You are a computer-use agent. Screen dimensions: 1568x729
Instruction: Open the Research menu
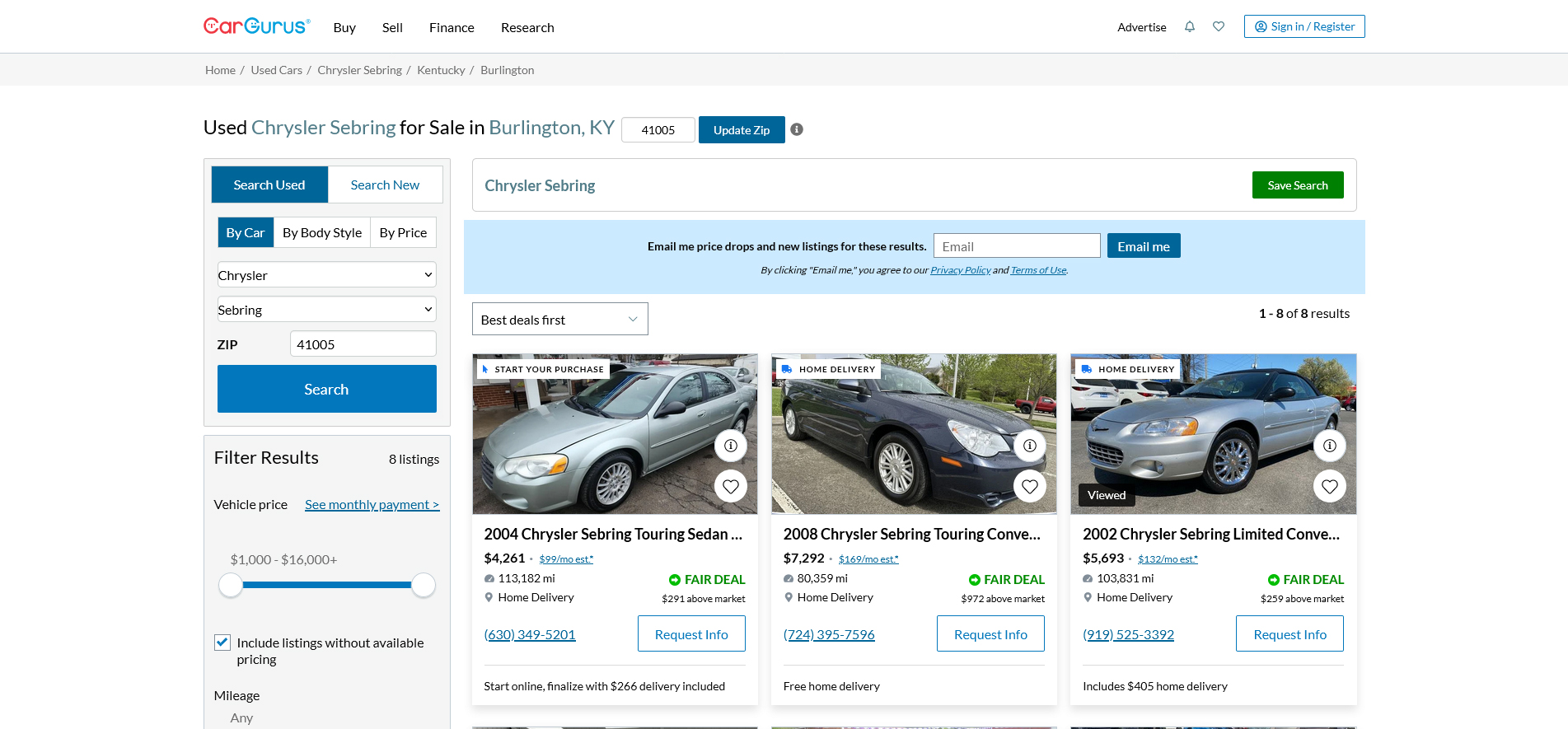(527, 27)
